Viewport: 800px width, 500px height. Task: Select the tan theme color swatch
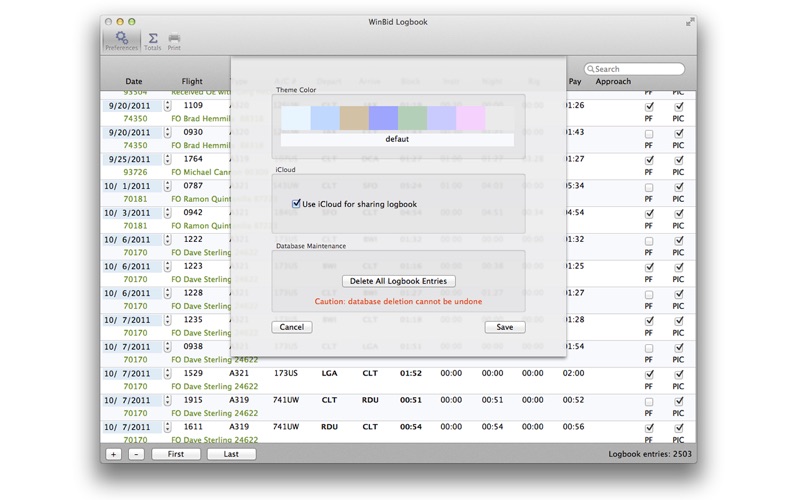pos(354,119)
